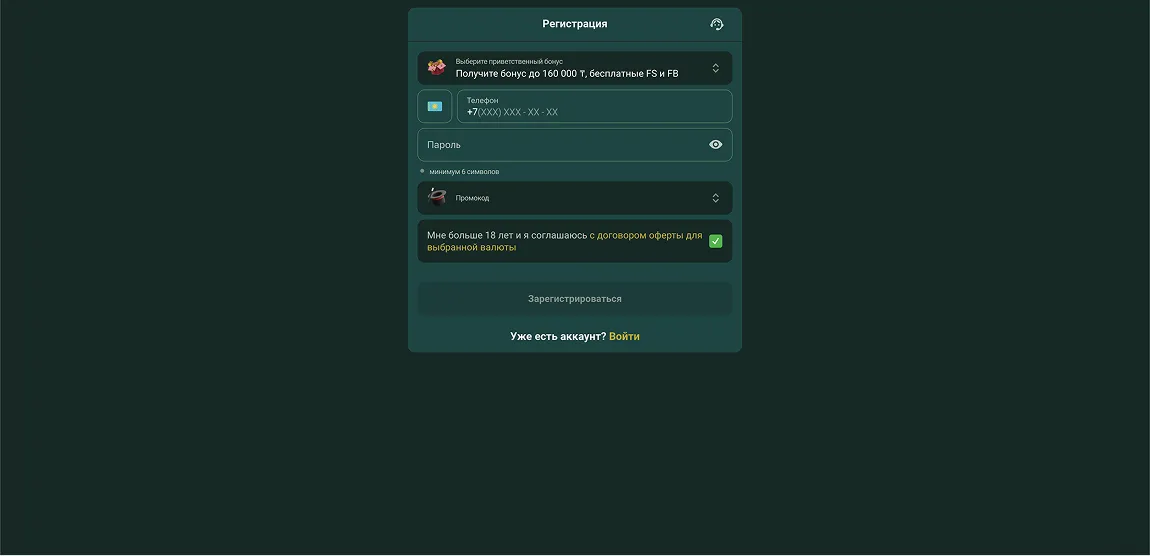Click the 'минимум 6 символов' password hint
This screenshot has width=1150, height=556.
point(464,172)
